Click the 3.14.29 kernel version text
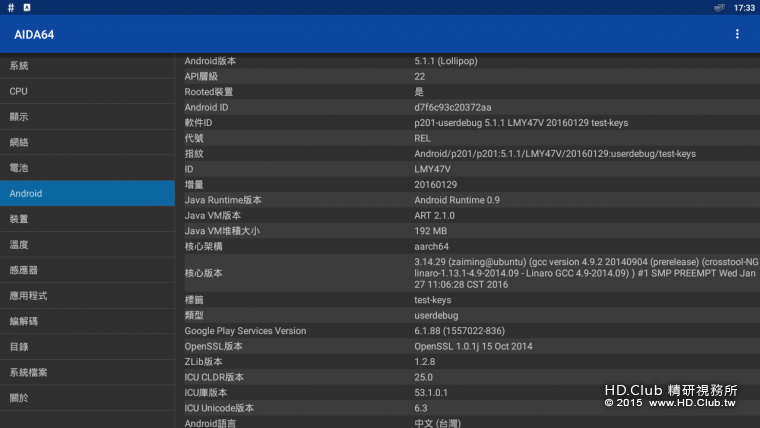 [586, 273]
